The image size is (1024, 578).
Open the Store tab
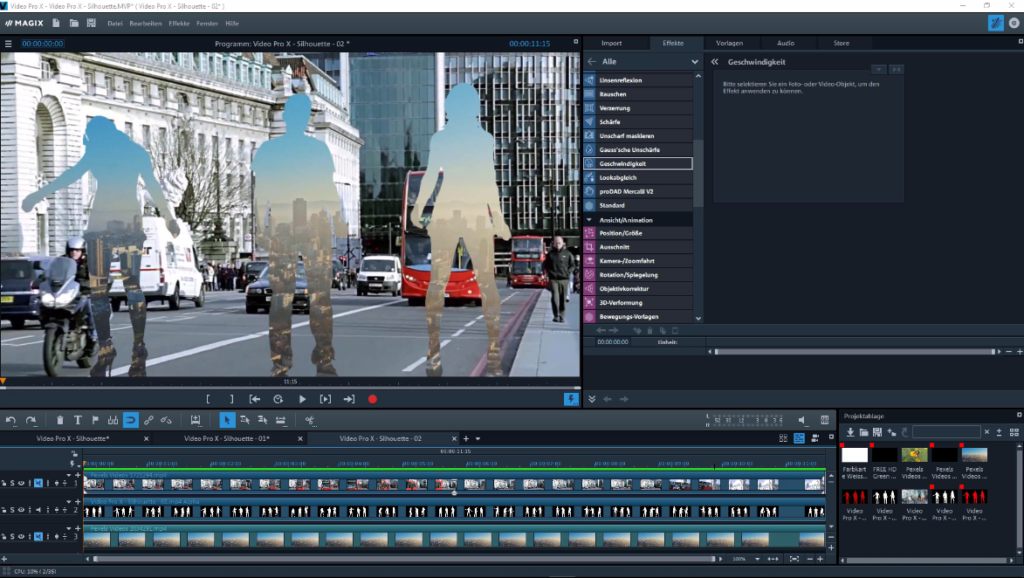click(841, 43)
